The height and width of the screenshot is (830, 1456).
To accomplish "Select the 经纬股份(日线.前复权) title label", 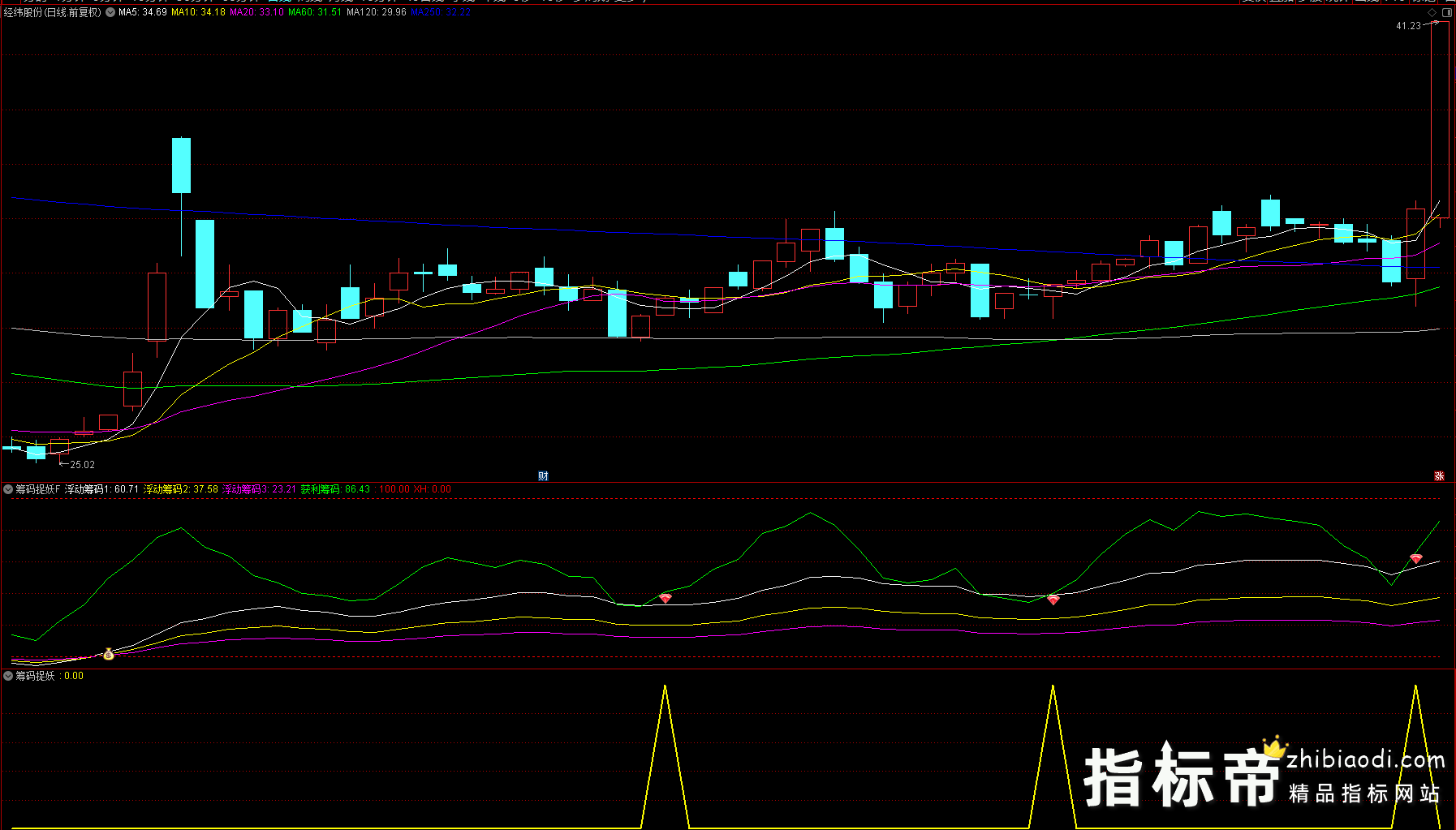I will point(53,12).
